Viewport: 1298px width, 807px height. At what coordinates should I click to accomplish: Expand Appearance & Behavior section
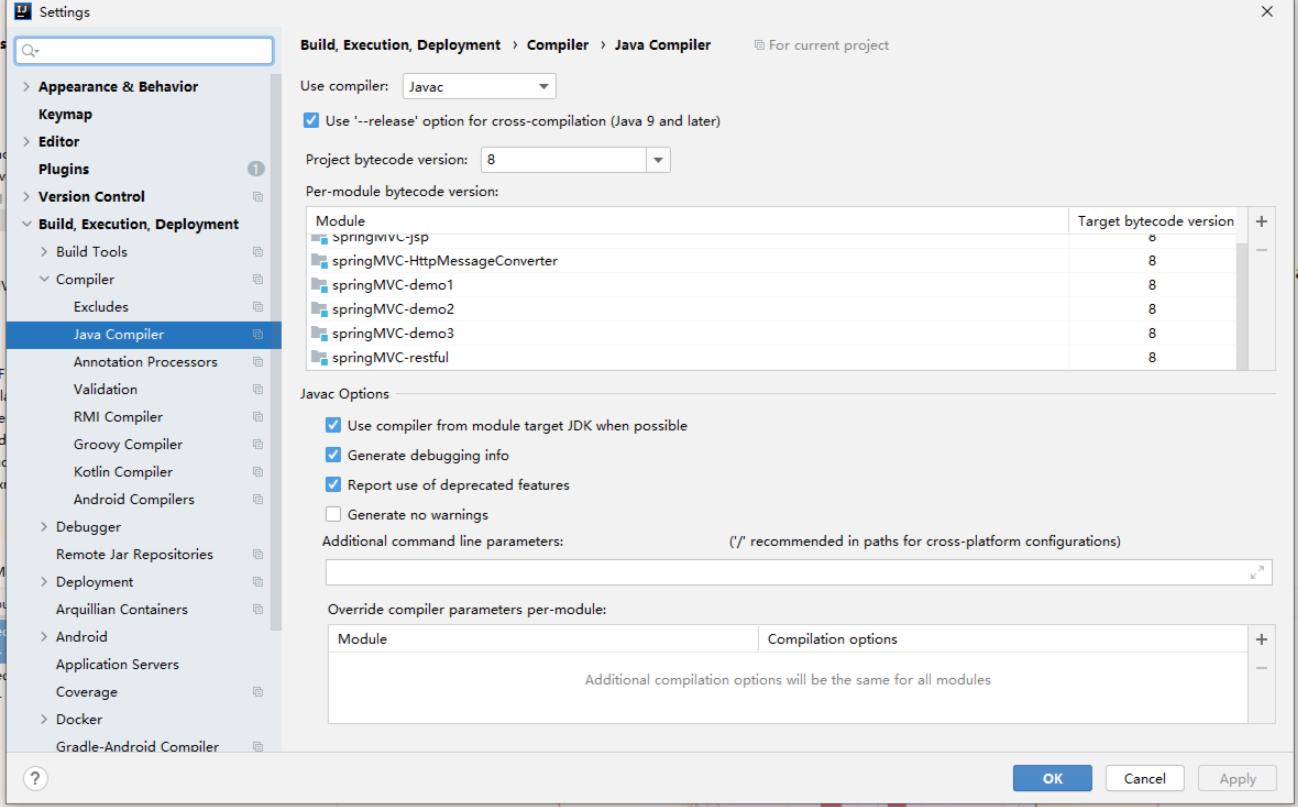pos(26,87)
